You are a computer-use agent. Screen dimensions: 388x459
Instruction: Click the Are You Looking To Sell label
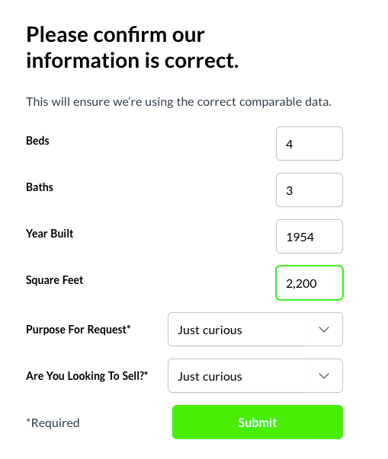pyautogui.click(x=87, y=376)
